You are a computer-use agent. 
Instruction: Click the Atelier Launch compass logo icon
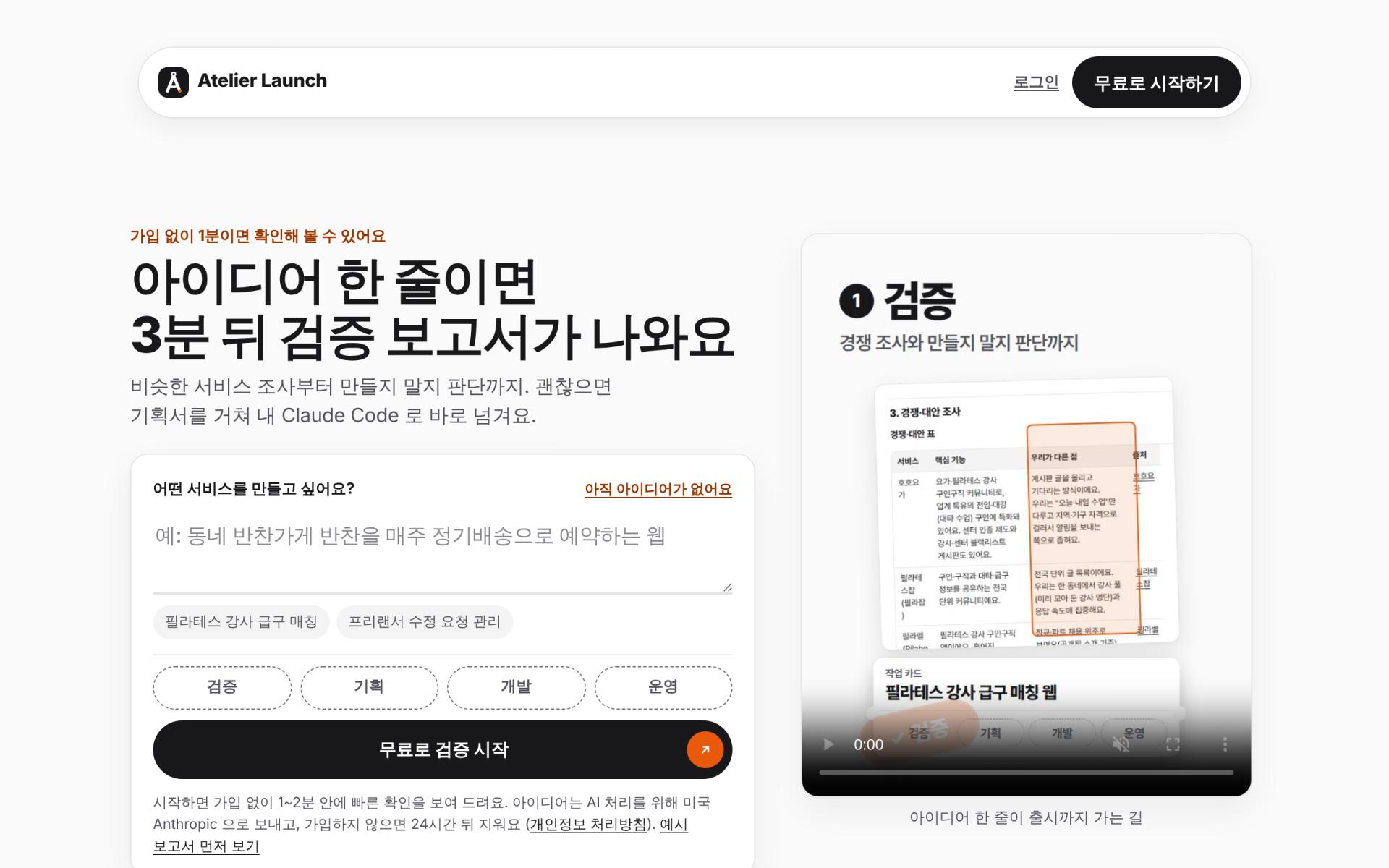[174, 82]
